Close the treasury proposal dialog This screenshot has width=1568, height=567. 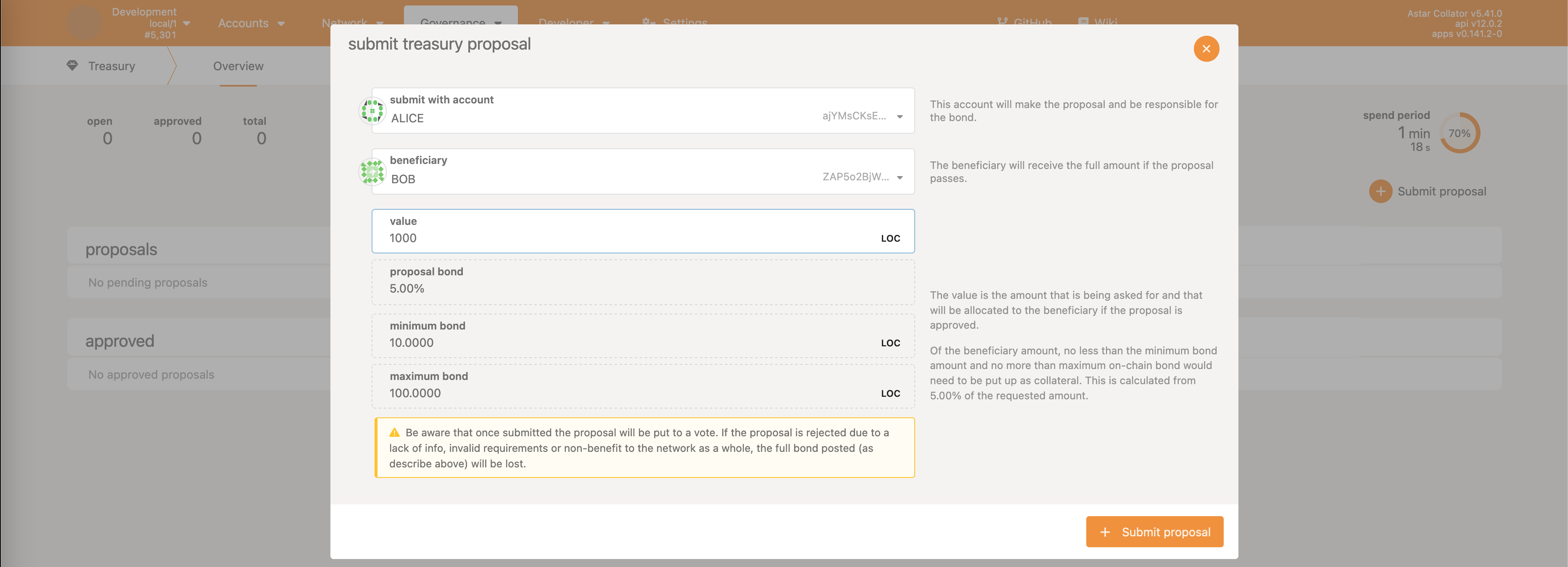coord(1207,48)
